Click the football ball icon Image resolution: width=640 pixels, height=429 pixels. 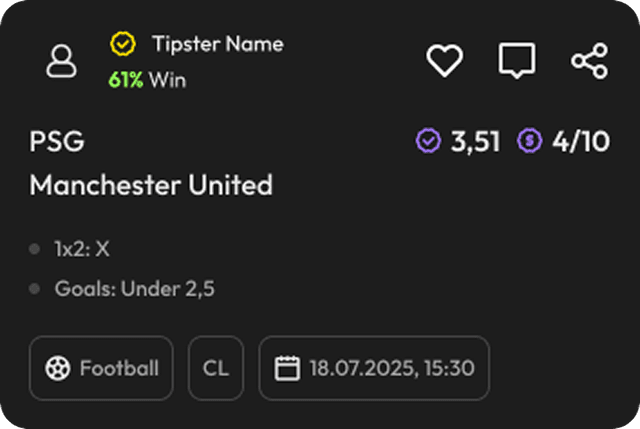57,368
